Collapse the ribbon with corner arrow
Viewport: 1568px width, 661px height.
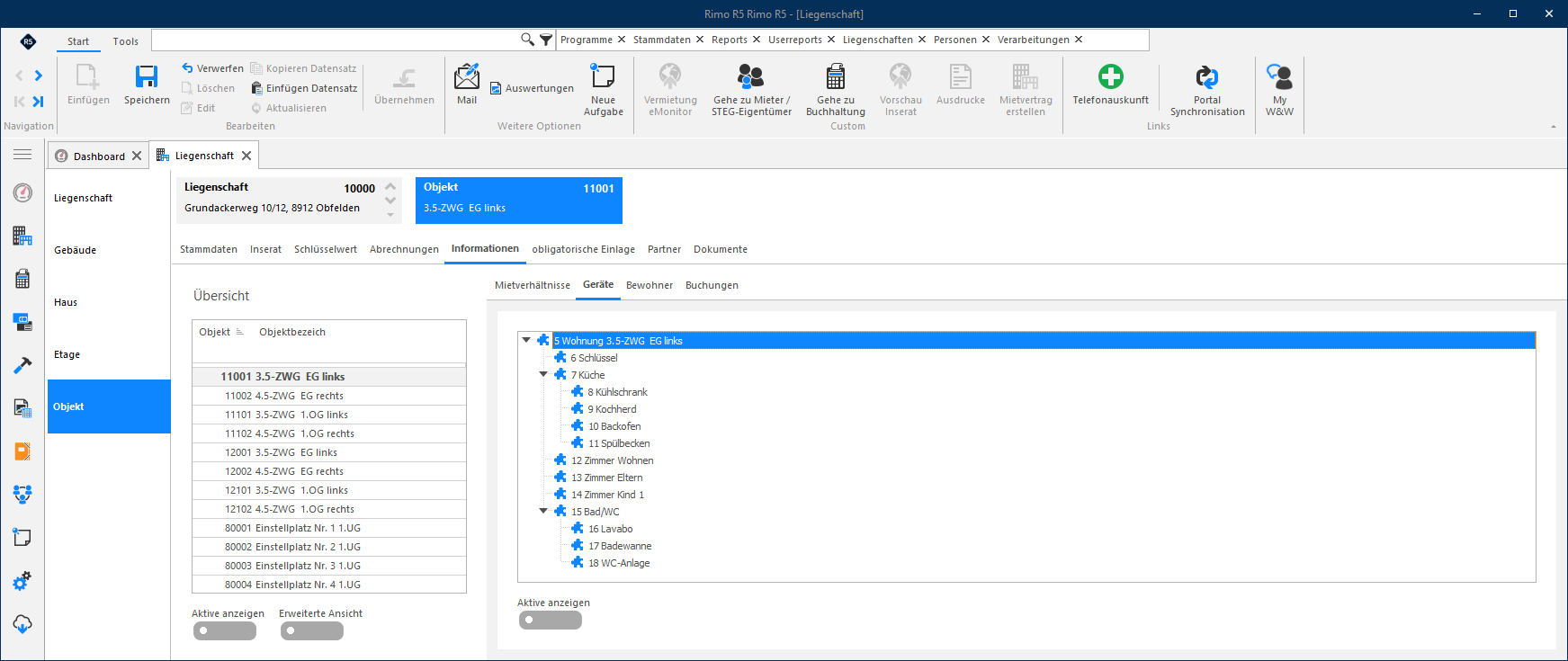(1554, 127)
